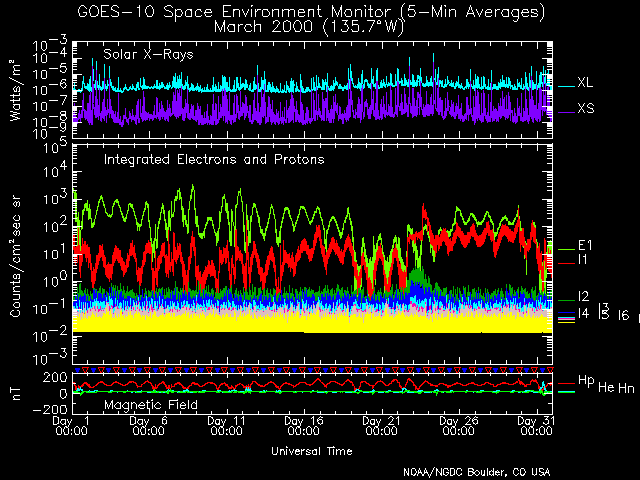The width and height of the screenshot is (640, 480).
Task: Click the 'Magnetic Field' panel label
Action: point(151,405)
